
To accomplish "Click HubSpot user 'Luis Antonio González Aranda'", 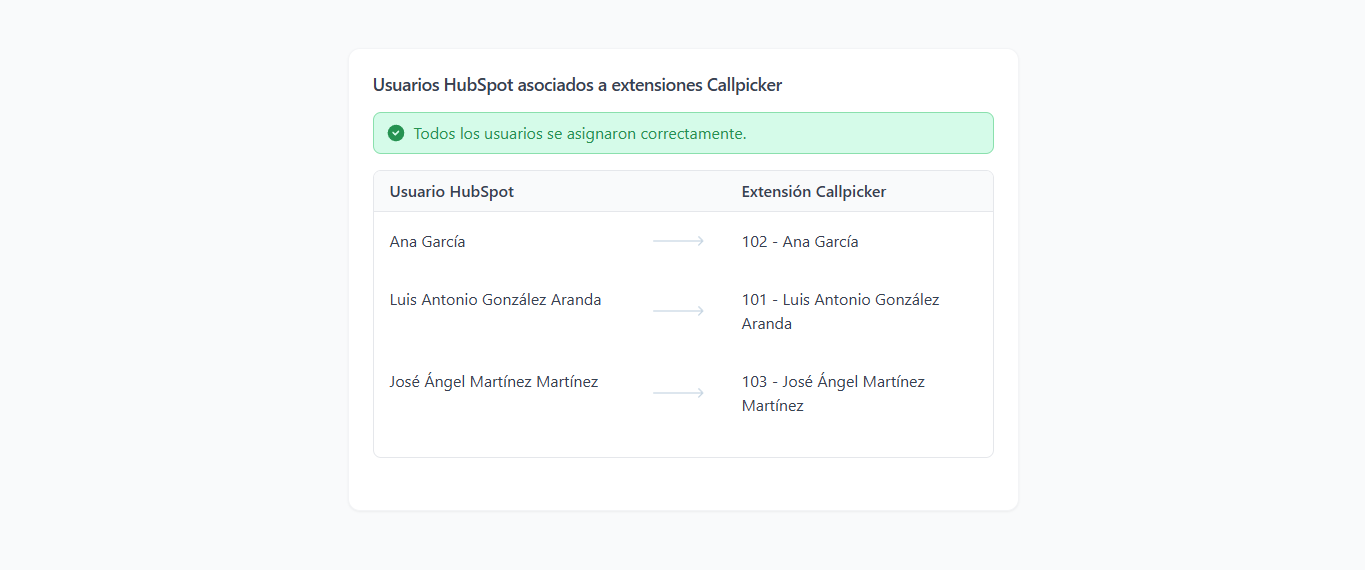I will click(x=496, y=299).
